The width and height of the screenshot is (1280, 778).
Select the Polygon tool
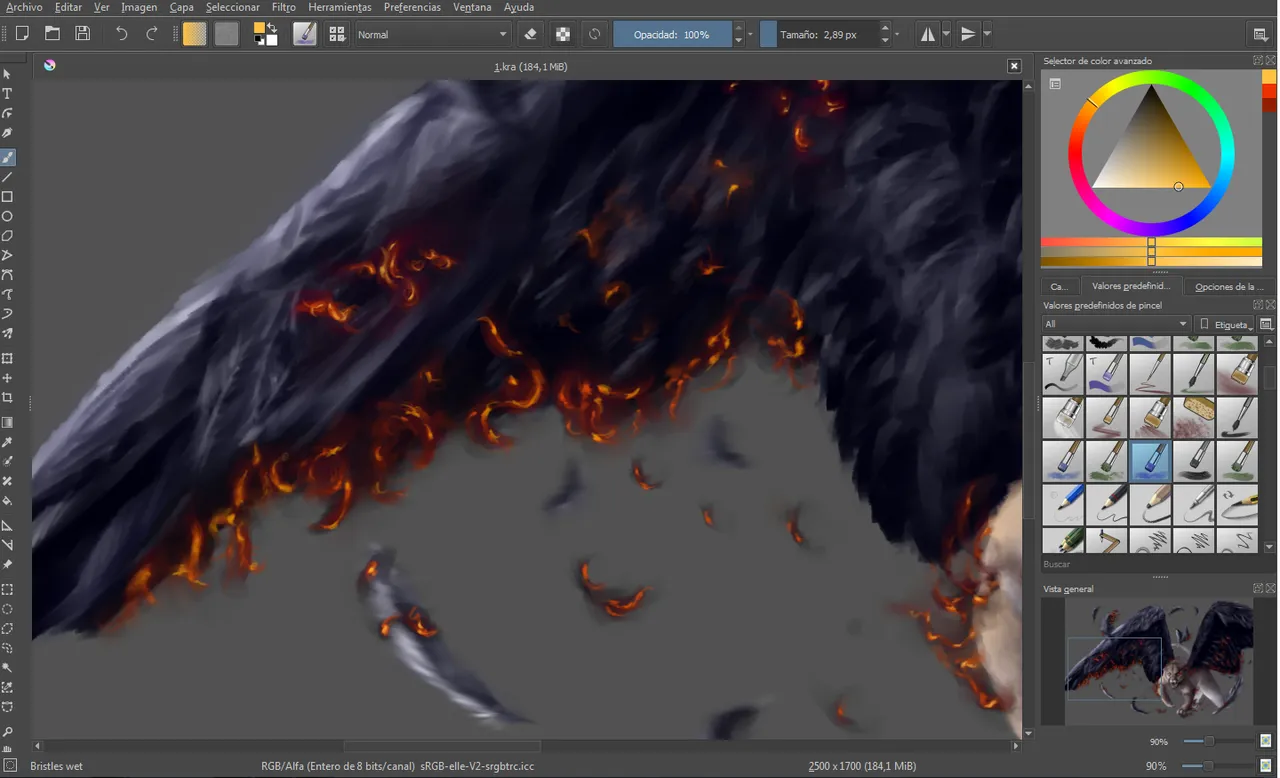coord(7,236)
